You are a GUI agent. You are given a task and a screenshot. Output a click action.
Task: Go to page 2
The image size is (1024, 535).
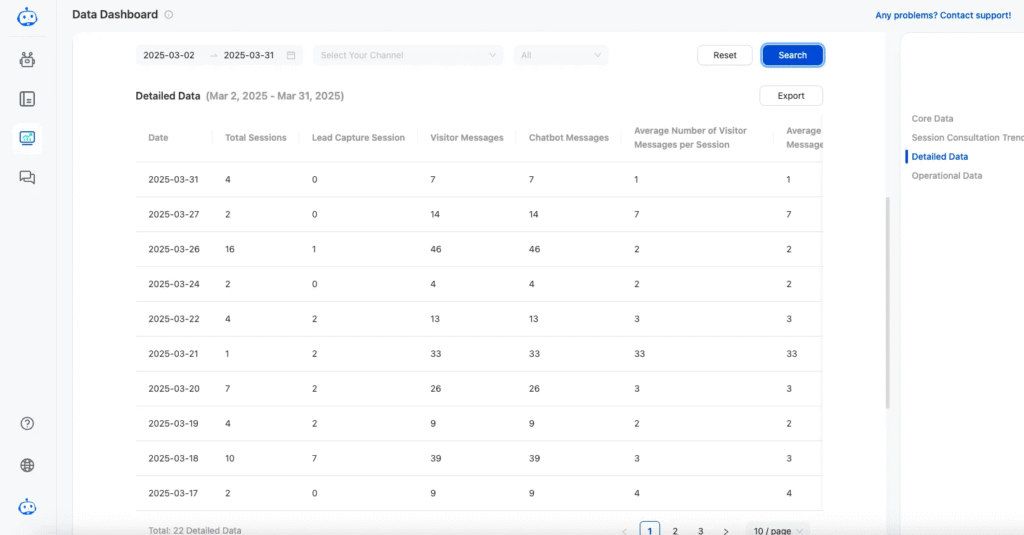click(x=675, y=530)
